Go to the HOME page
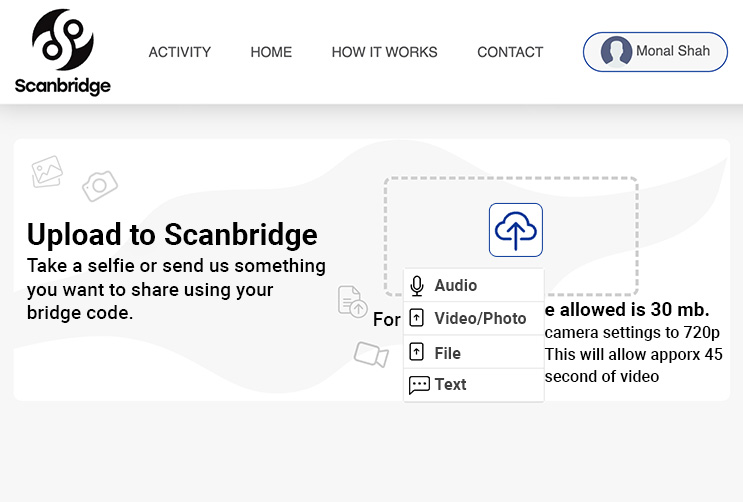 [271, 52]
